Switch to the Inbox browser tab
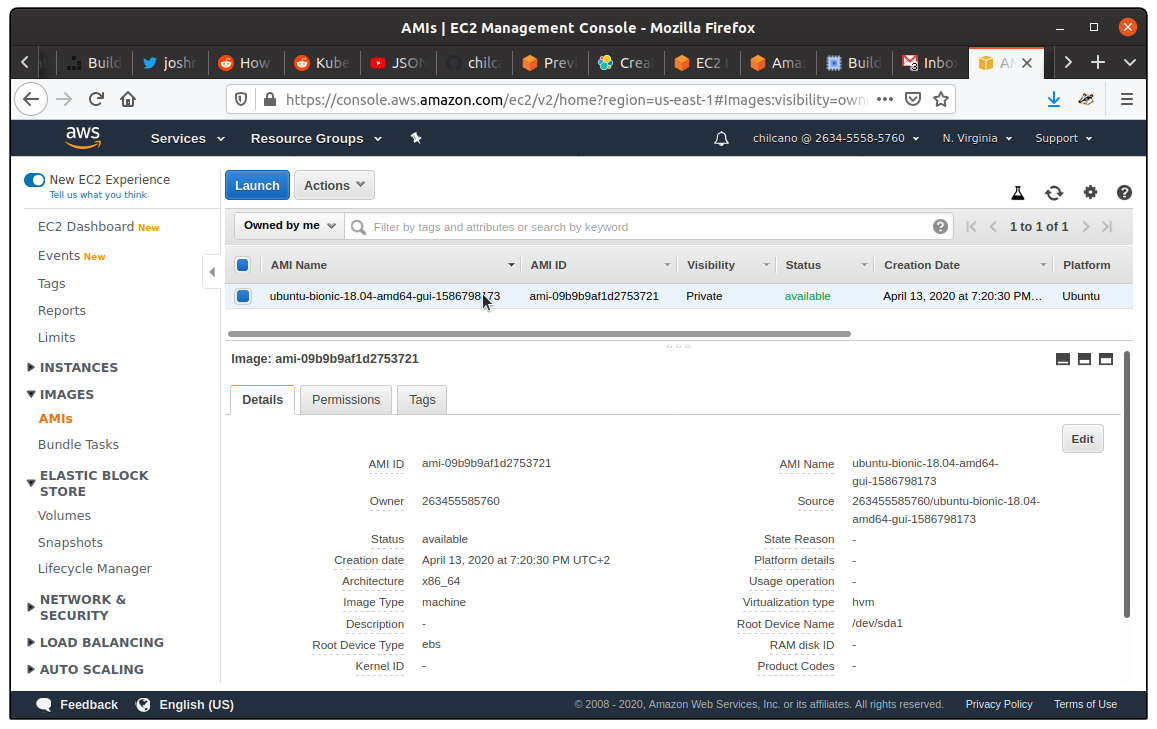This screenshot has width=1157, height=729. [930, 63]
